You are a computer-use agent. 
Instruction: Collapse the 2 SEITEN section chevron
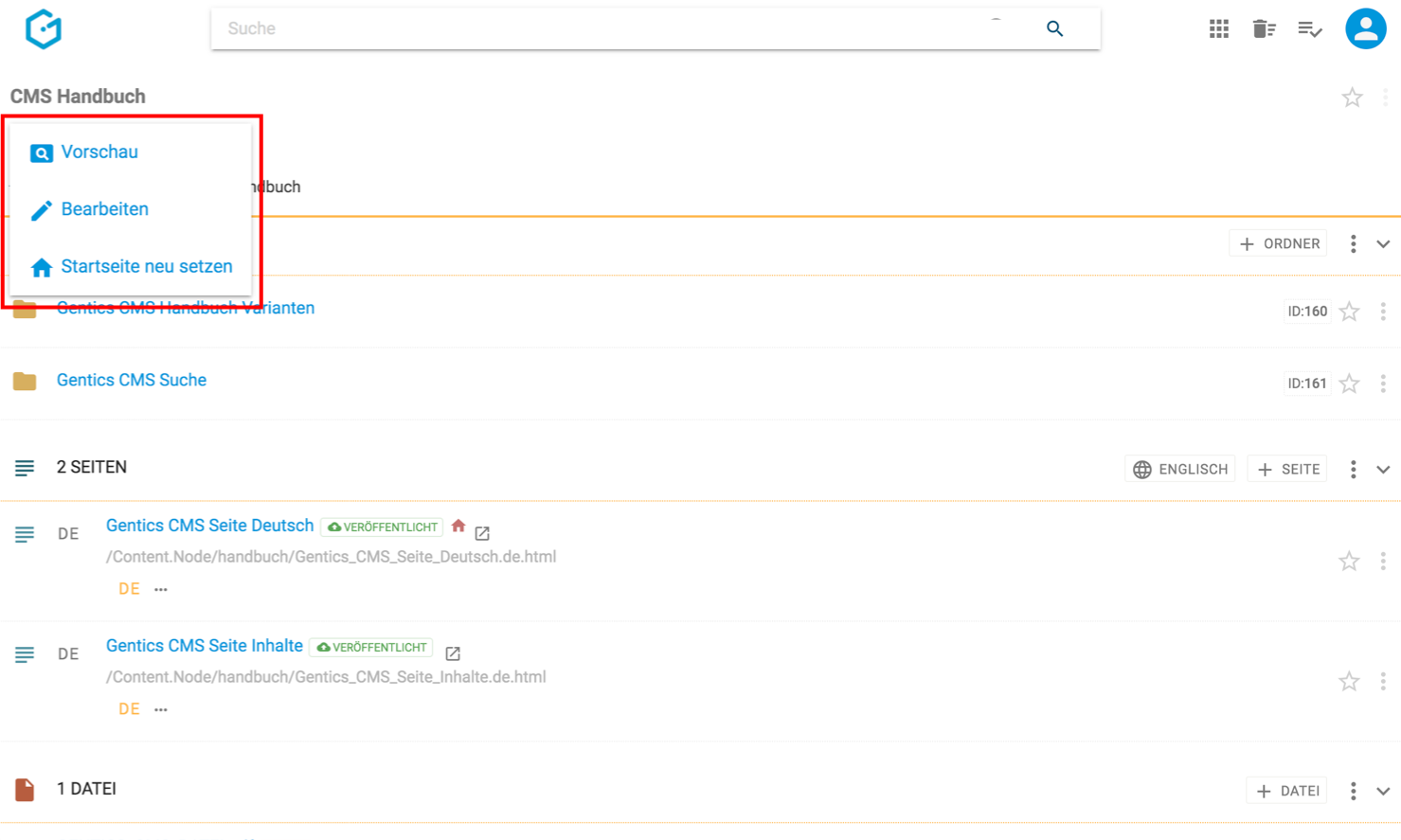1383,470
